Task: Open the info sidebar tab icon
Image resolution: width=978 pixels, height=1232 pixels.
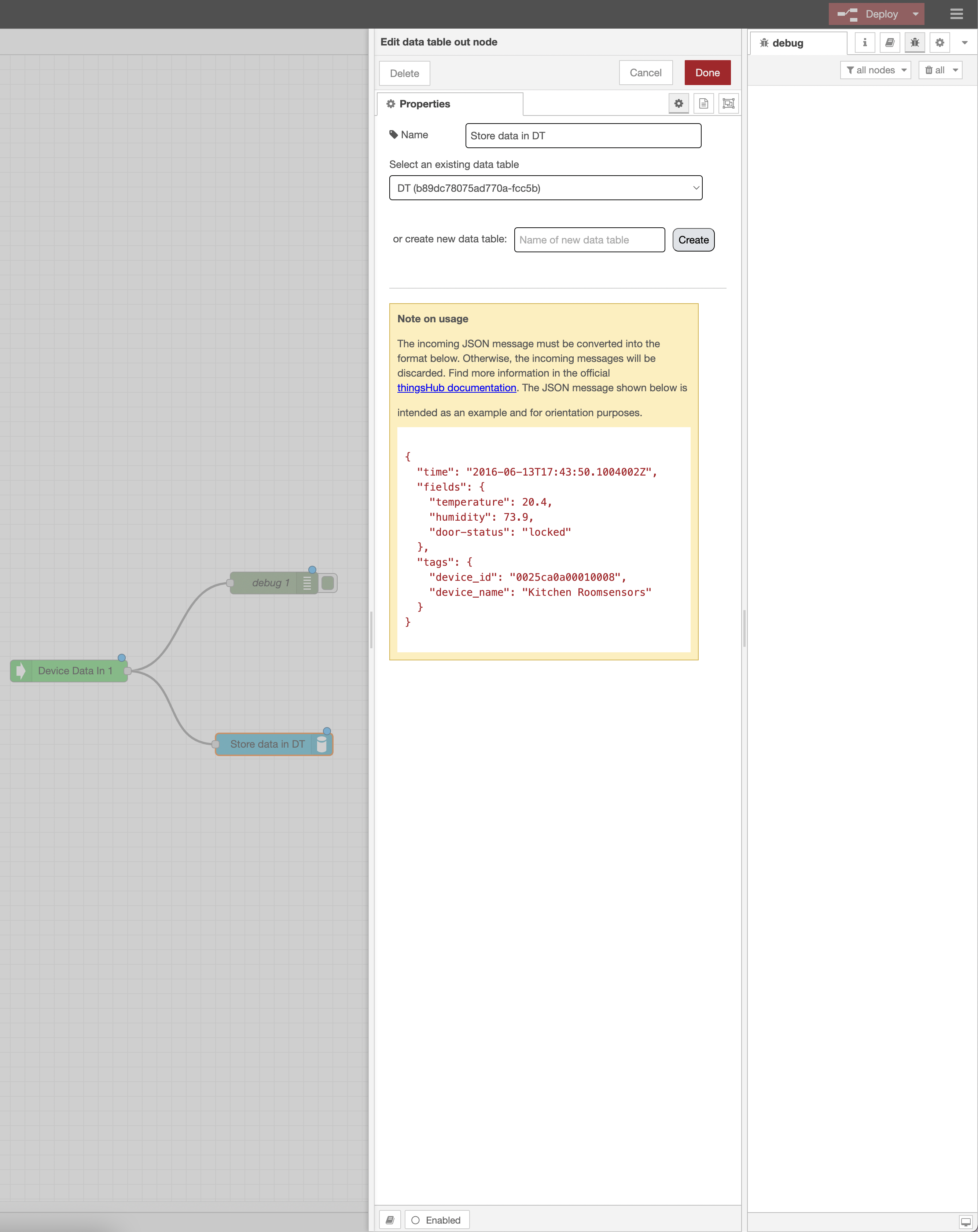Action: (x=864, y=43)
